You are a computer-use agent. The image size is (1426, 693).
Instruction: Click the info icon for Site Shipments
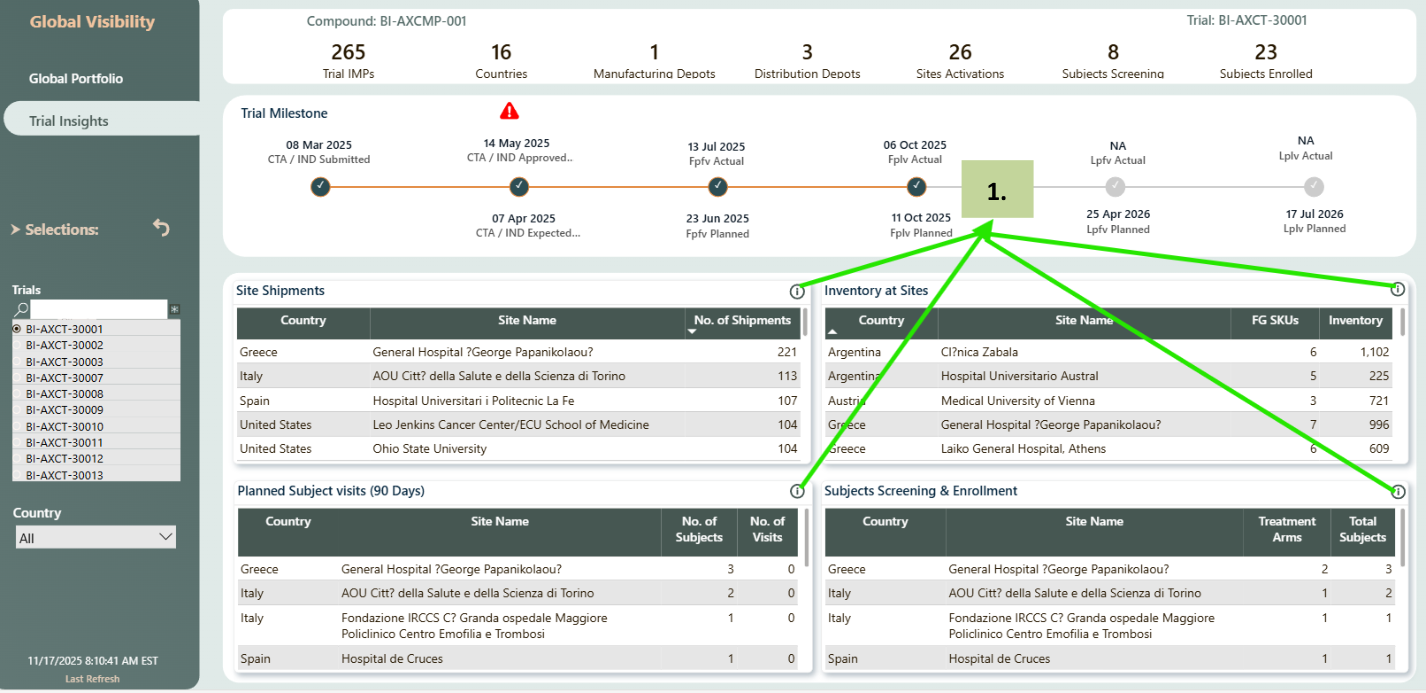pyautogui.click(x=796, y=291)
